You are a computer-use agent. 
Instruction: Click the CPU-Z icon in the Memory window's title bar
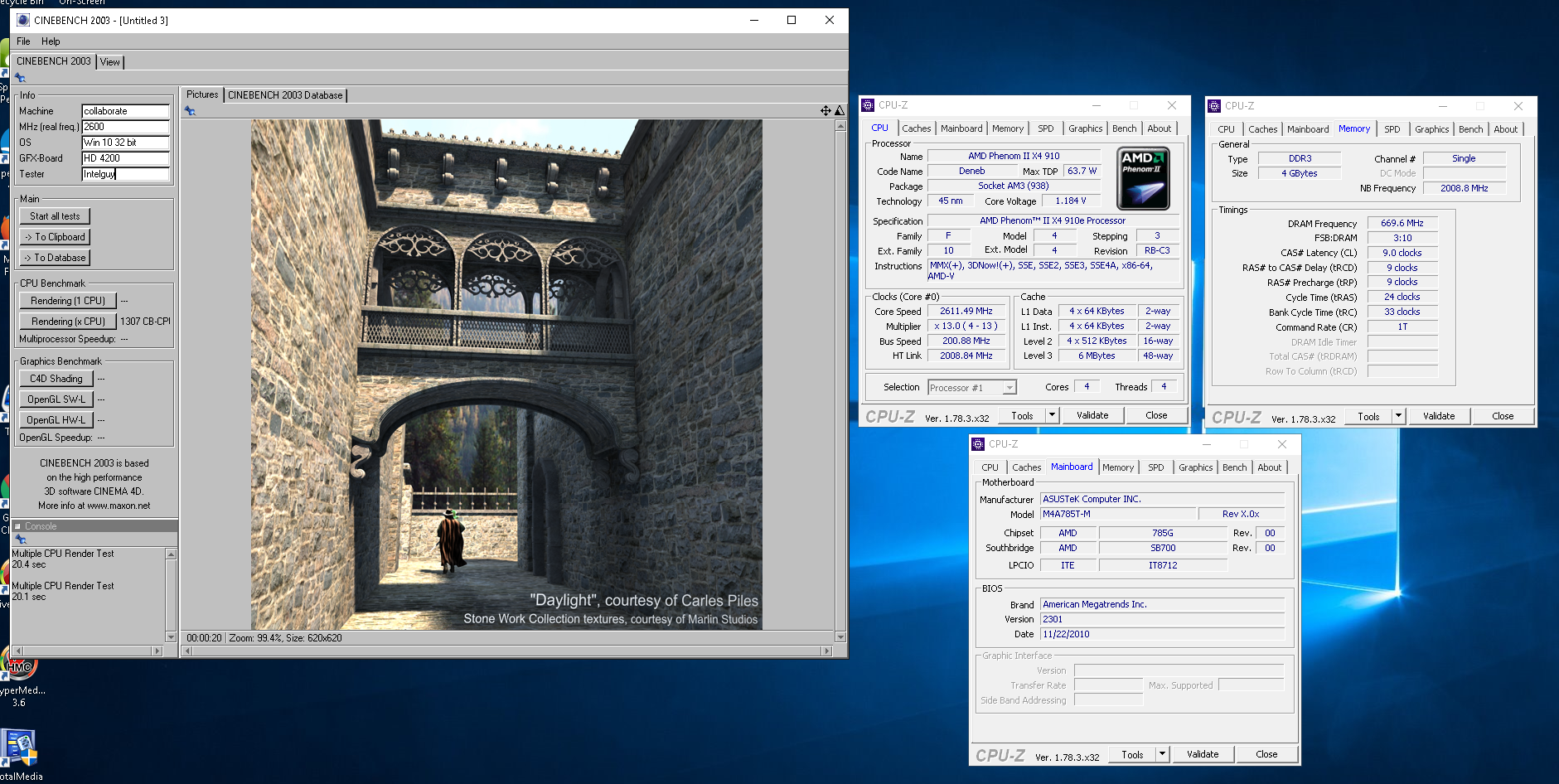tap(1214, 106)
